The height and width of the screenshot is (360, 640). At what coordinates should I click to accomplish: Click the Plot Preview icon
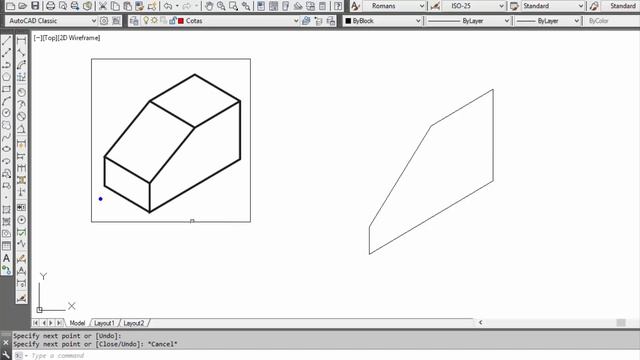pos(62,6)
